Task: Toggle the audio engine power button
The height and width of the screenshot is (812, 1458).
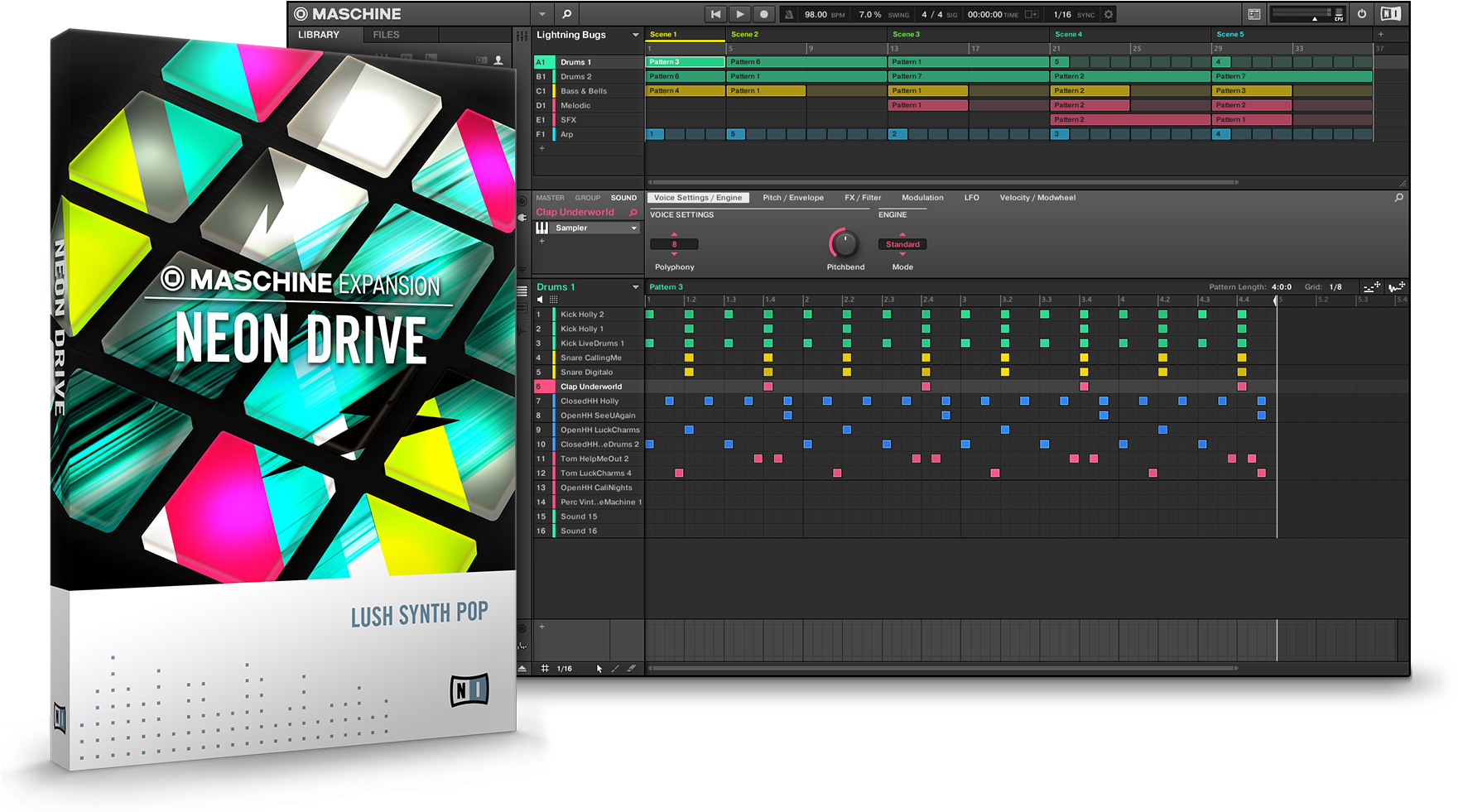Action: click(x=1362, y=14)
